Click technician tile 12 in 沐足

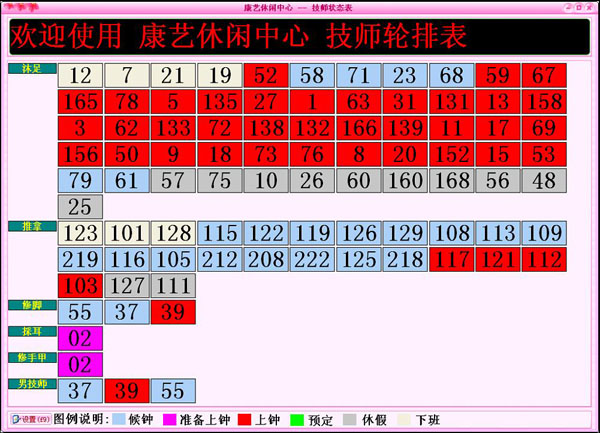81,75
